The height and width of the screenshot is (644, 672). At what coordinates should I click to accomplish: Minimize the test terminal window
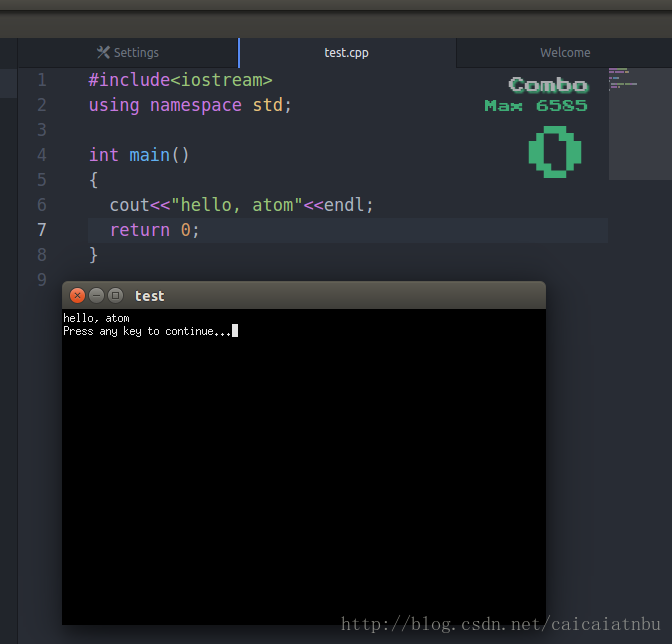click(x=96, y=295)
